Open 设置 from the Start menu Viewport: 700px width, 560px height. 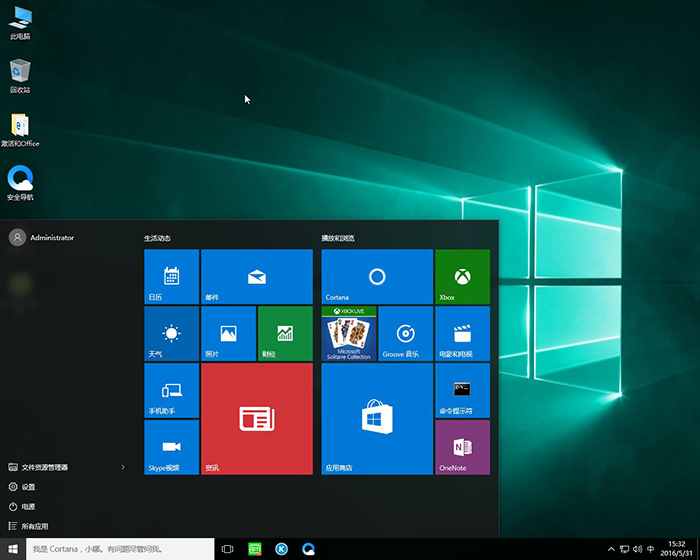point(28,487)
